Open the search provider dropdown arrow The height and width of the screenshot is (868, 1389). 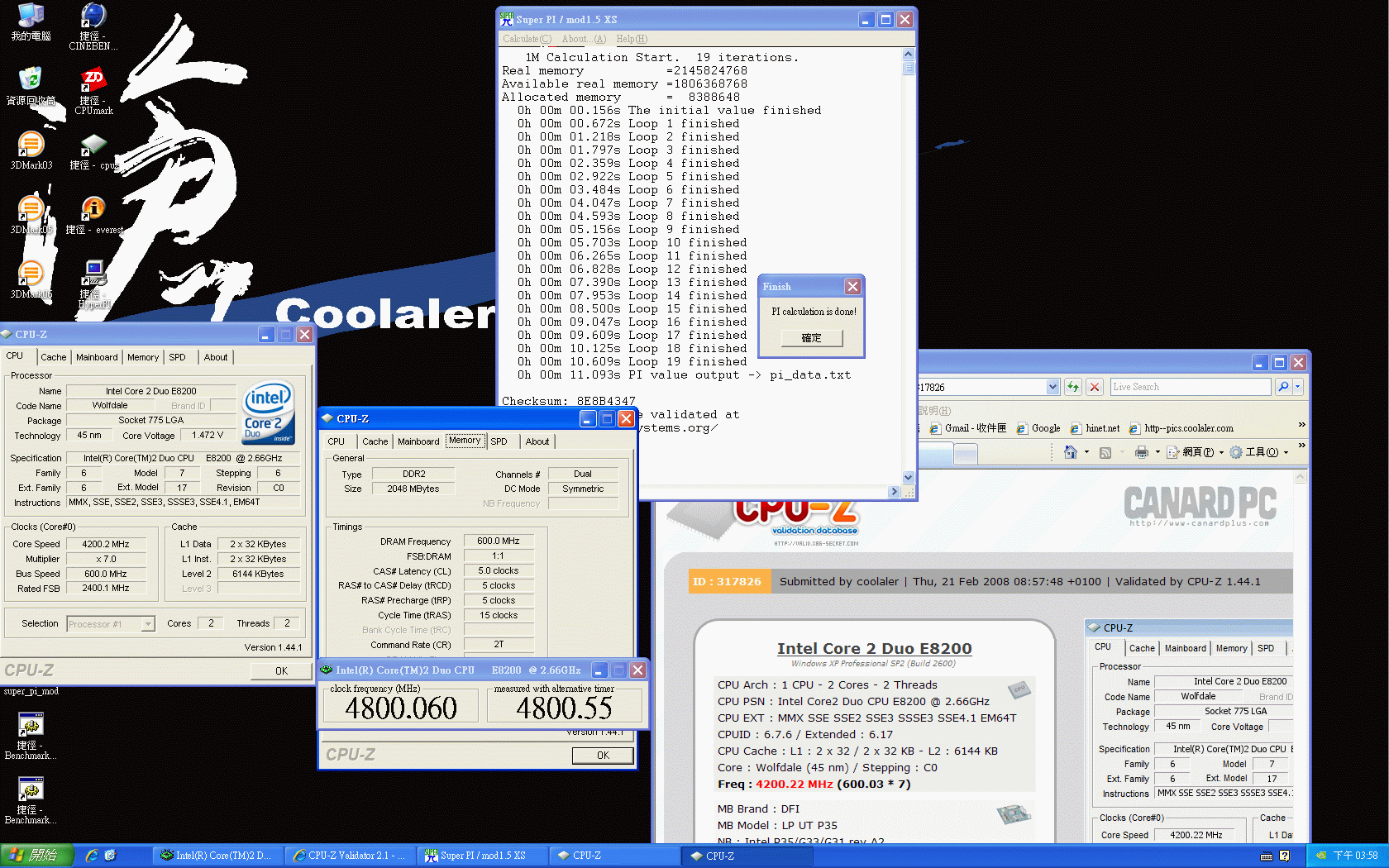[x=1297, y=386]
